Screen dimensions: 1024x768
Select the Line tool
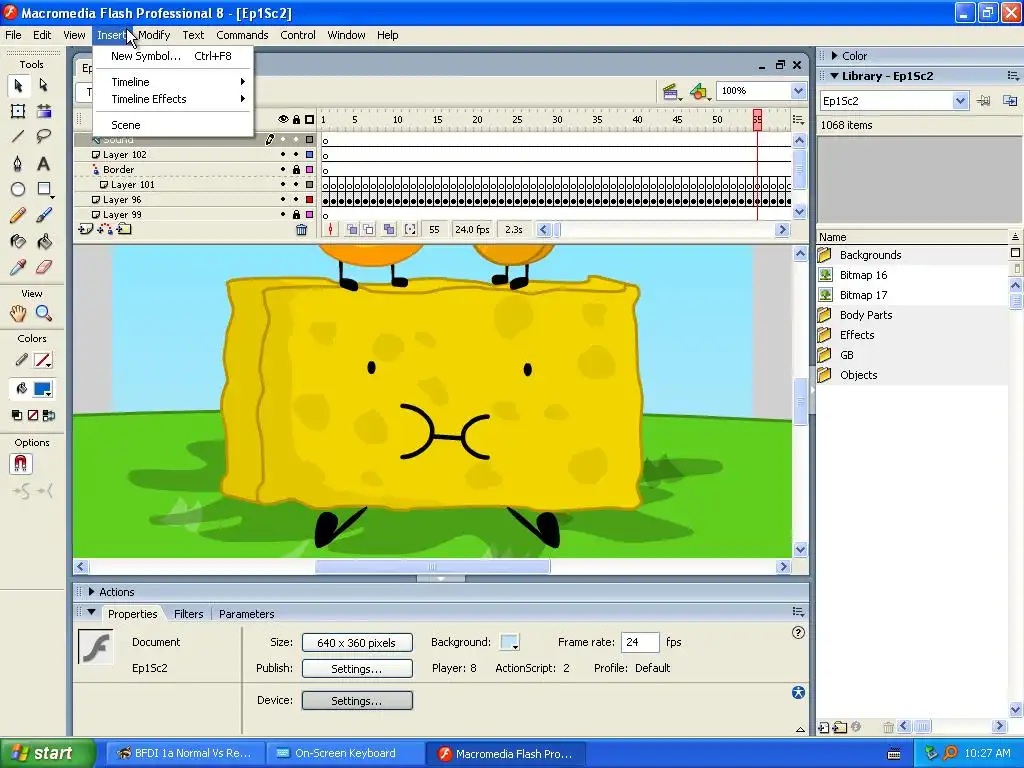(x=18, y=136)
